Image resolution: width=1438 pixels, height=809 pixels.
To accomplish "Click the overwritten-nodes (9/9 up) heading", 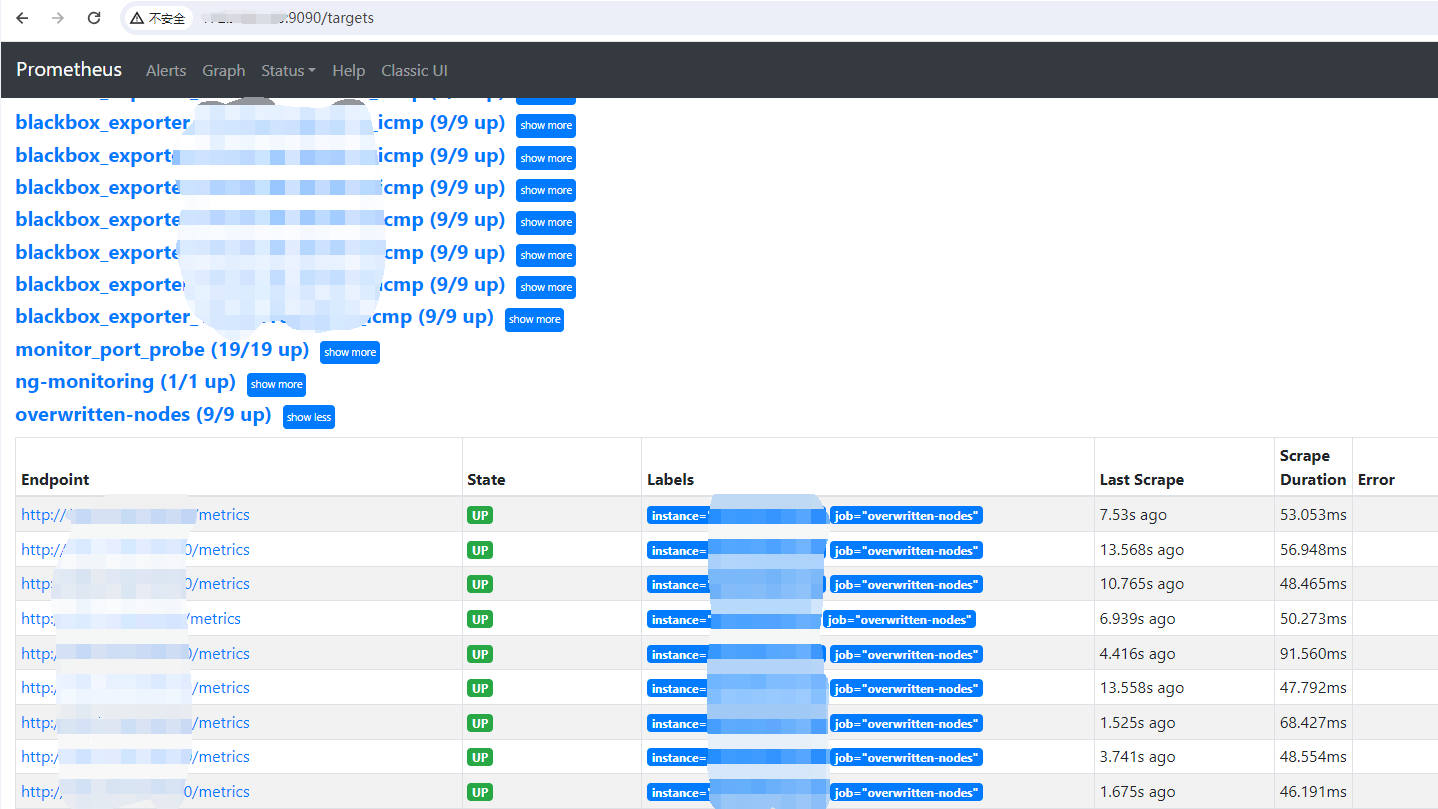I will click(x=143, y=414).
